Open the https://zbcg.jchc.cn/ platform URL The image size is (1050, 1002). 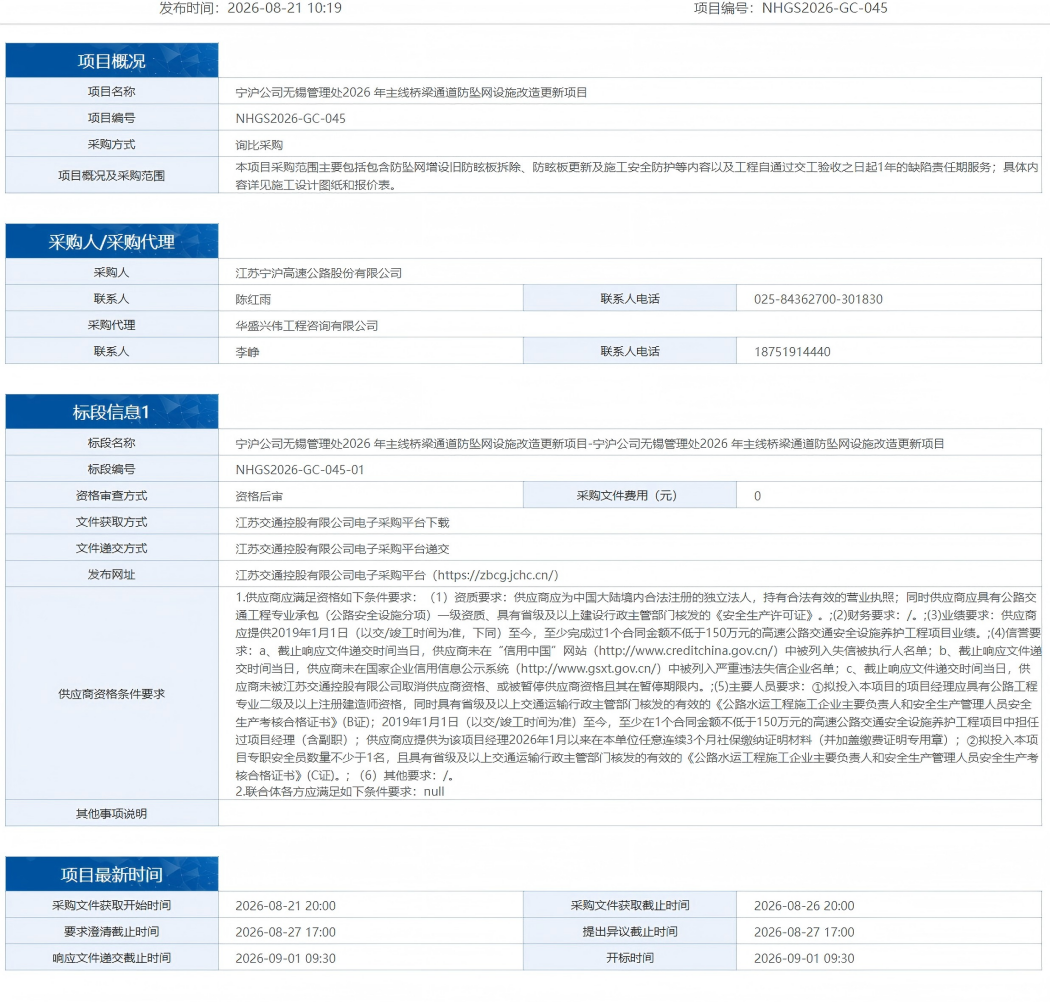tap(496, 575)
